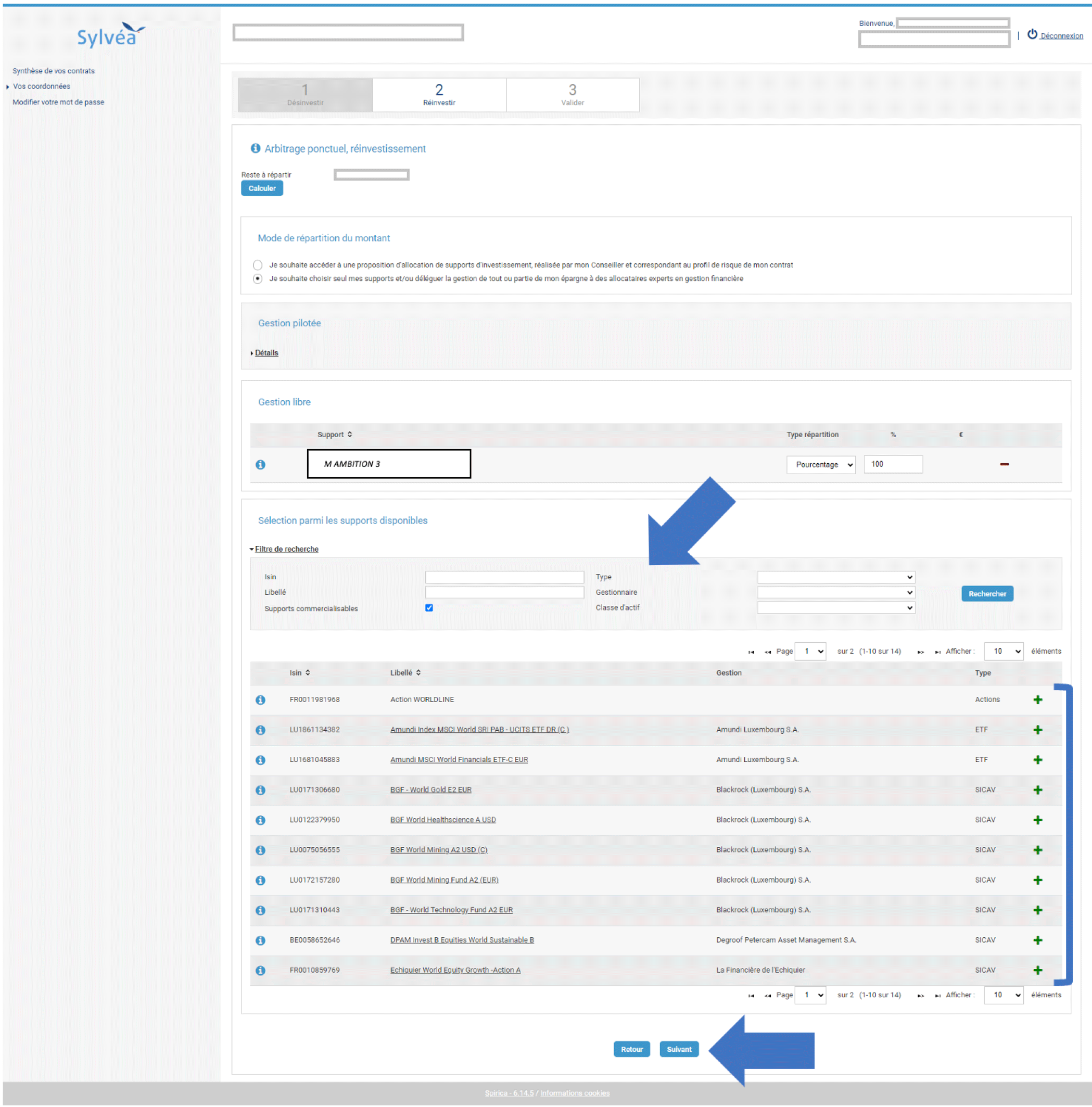The height and width of the screenshot is (1107, 1092).
Task: Click the Déconnexion power icon
Action: point(1033,34)
